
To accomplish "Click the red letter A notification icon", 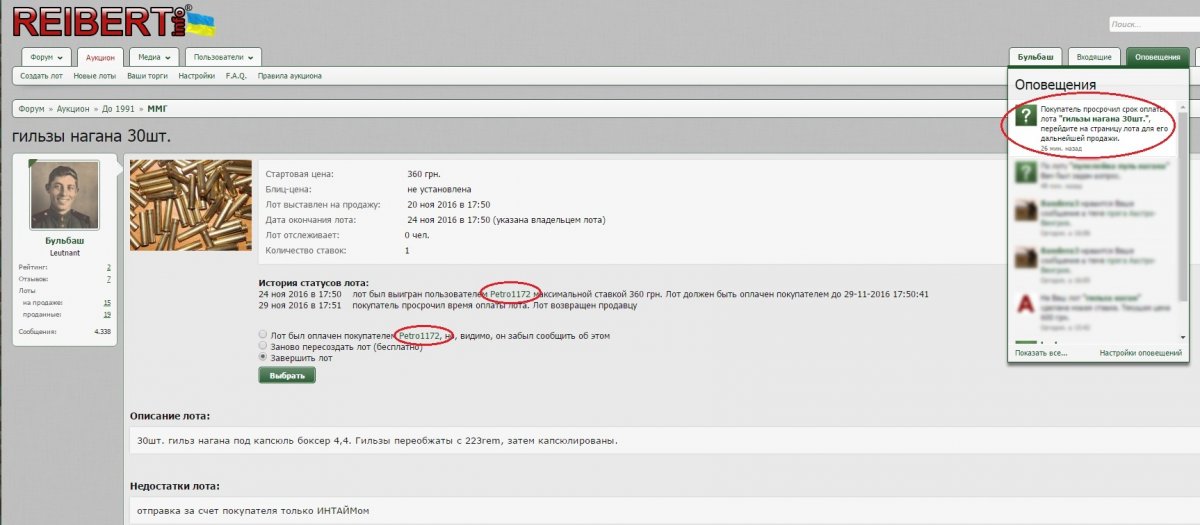I will (1025, 303).
